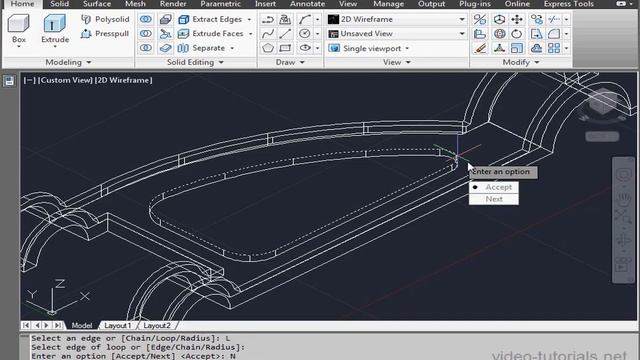Click the Move tool in Modify
Screen dimensions: 640x360
point(517,19)
